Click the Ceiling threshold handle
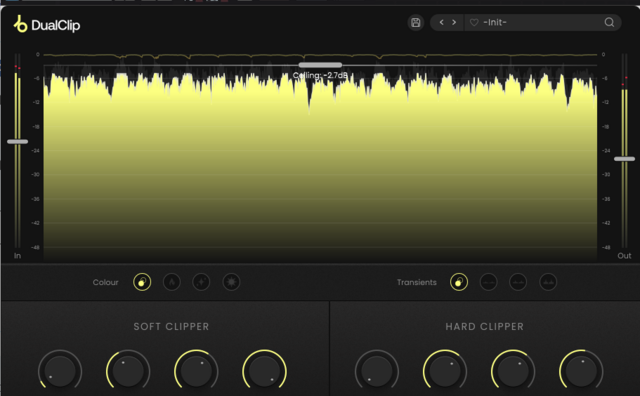This screenshot has width=640, height=396. pyautogui.click(x=320, y=65)
